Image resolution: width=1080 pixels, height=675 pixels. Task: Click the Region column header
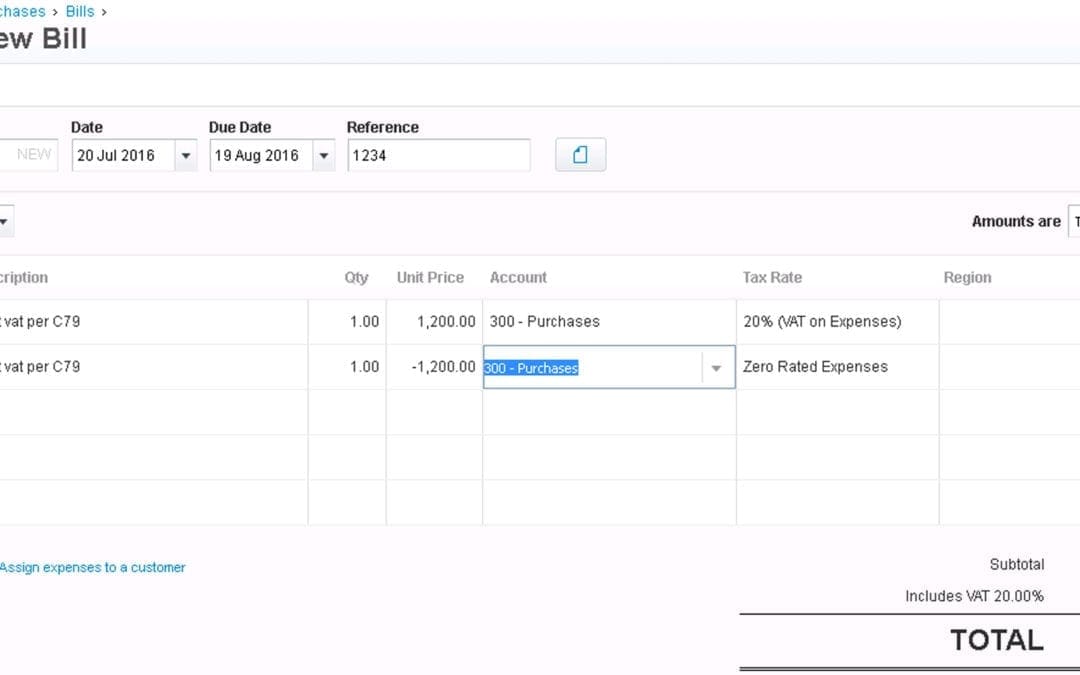click(x=967, y=278)
